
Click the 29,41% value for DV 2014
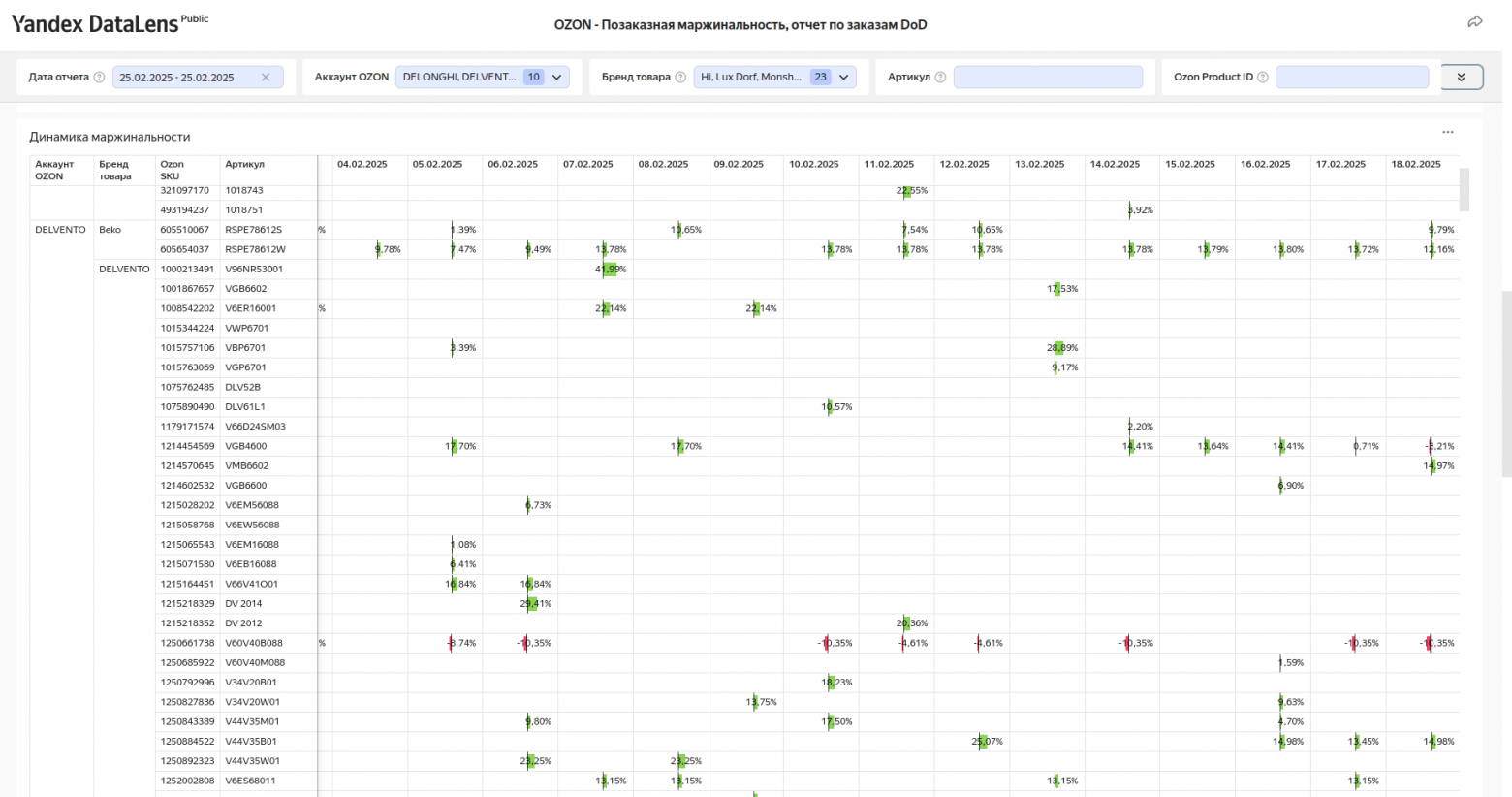pos(536,603)
